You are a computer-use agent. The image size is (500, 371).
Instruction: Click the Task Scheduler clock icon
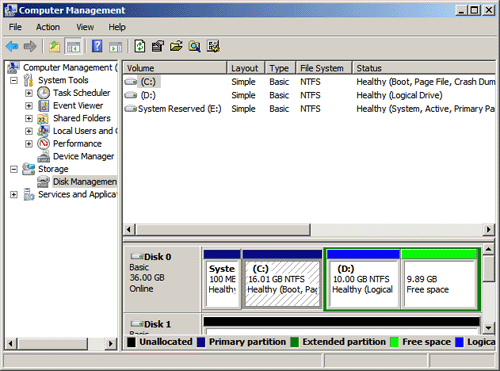coord(43,93)
